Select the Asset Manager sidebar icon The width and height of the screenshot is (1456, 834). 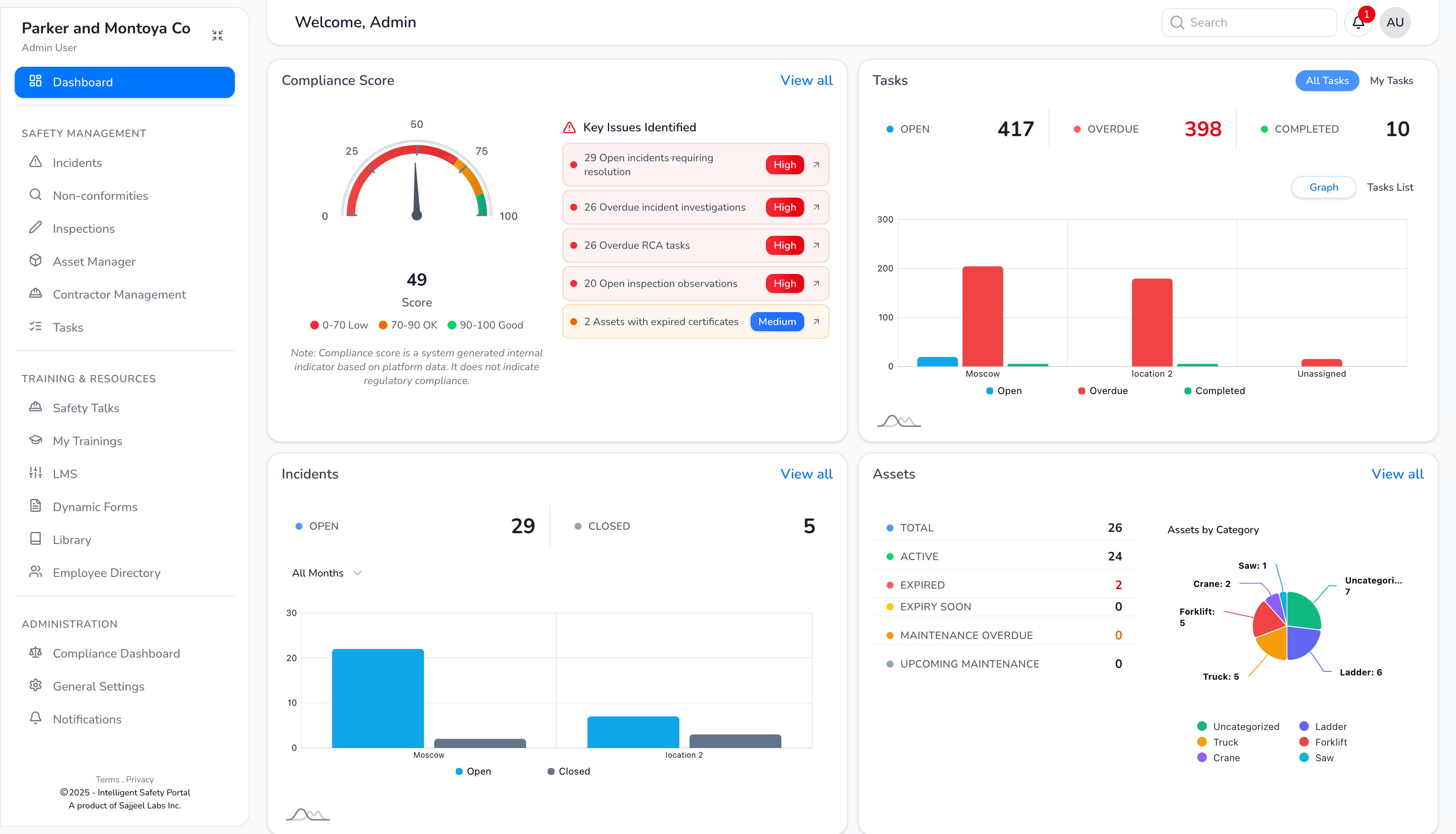point(36,261)
